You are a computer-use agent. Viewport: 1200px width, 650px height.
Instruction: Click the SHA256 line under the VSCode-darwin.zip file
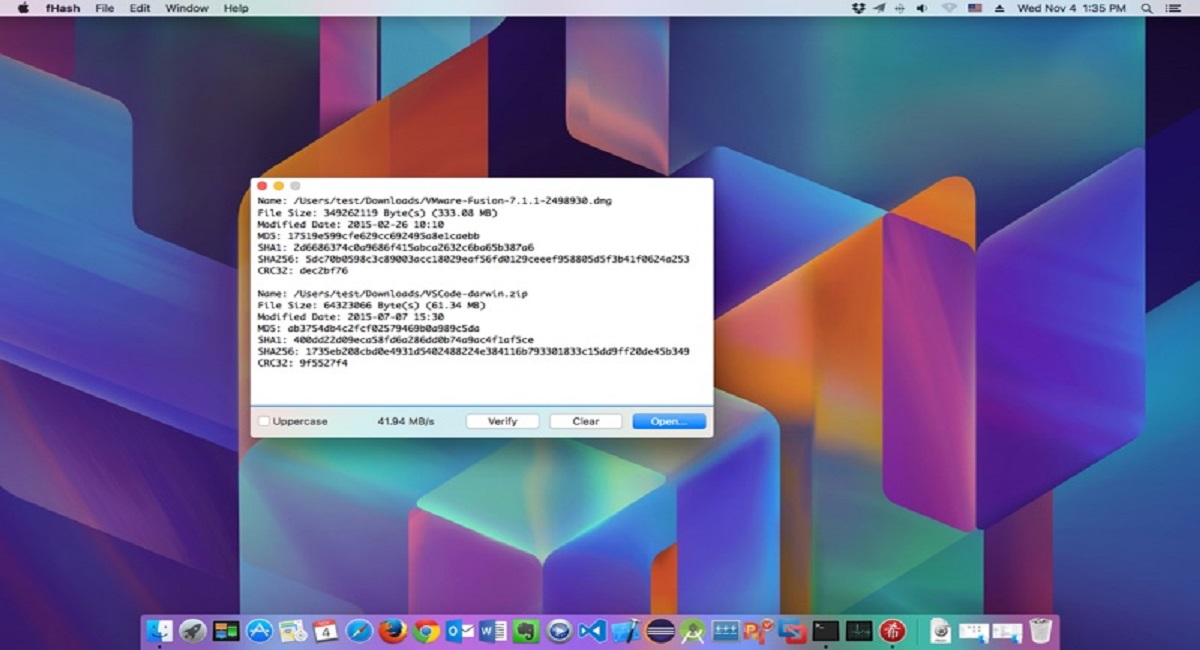[473, 351]
